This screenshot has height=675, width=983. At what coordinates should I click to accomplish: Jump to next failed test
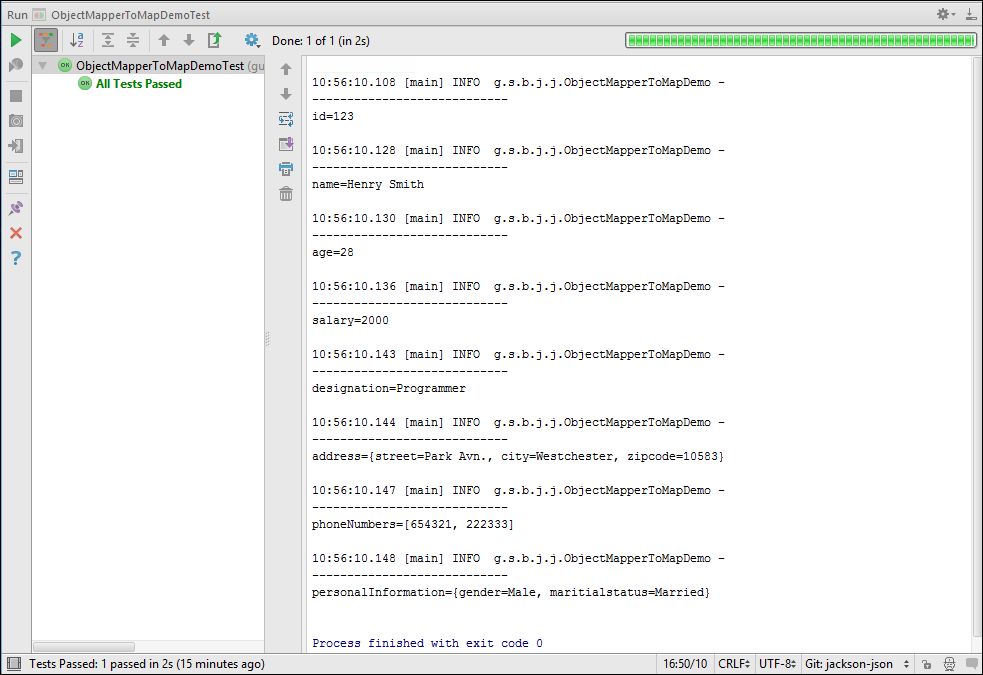click(189, 40)
